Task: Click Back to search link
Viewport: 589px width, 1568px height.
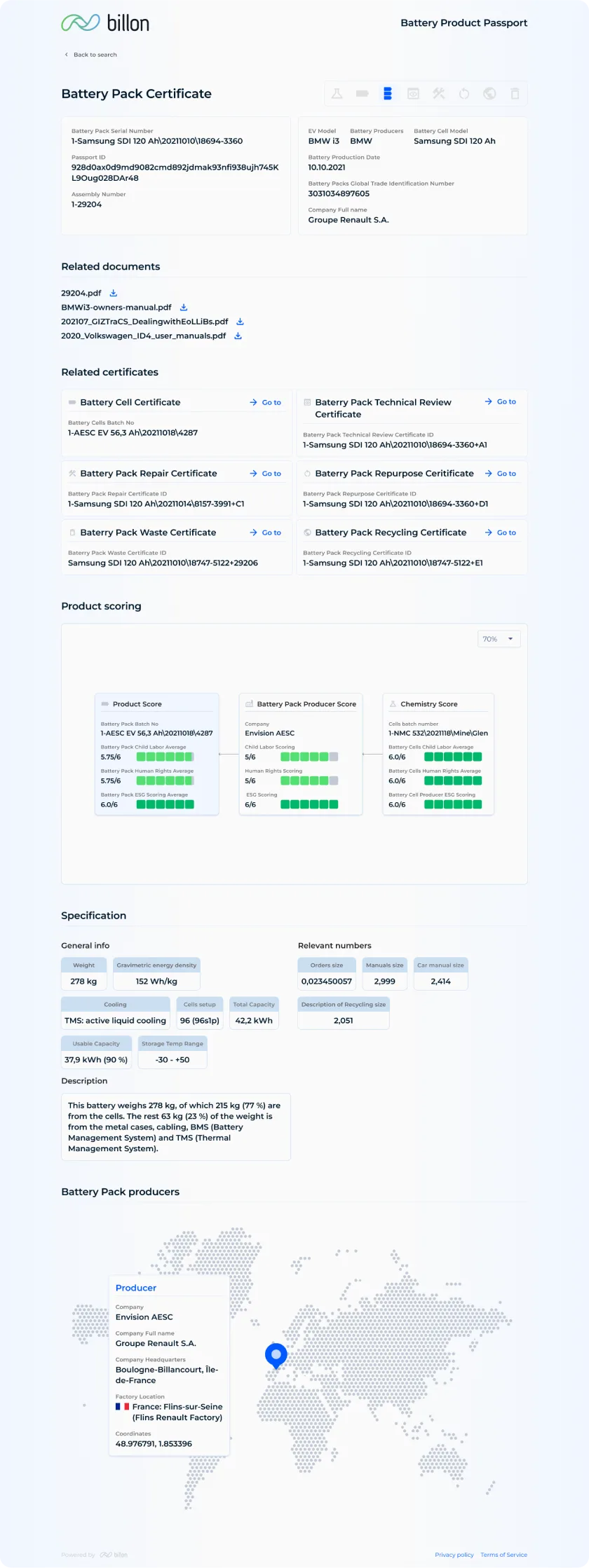Action: pyautogui.click(x=91, y=55)
